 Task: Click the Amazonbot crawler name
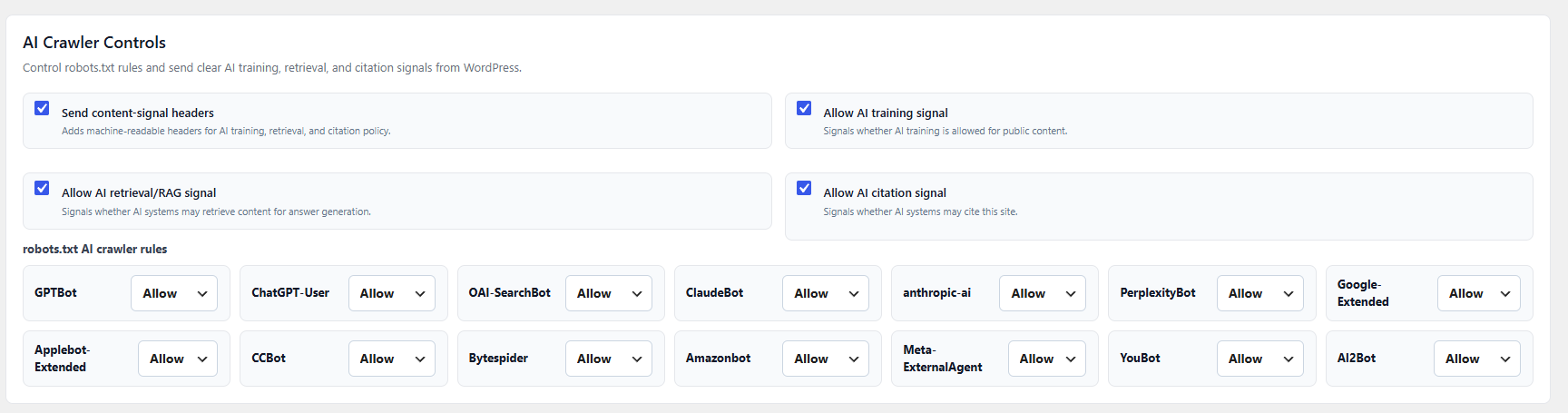pos(718,358)
